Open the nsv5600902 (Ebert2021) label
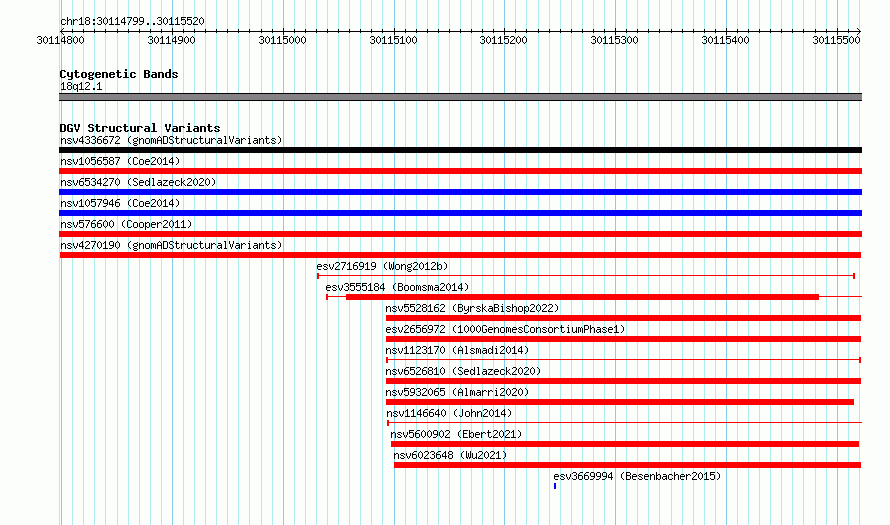This screenshot has height=525, width=890. [x=456, y=434]
